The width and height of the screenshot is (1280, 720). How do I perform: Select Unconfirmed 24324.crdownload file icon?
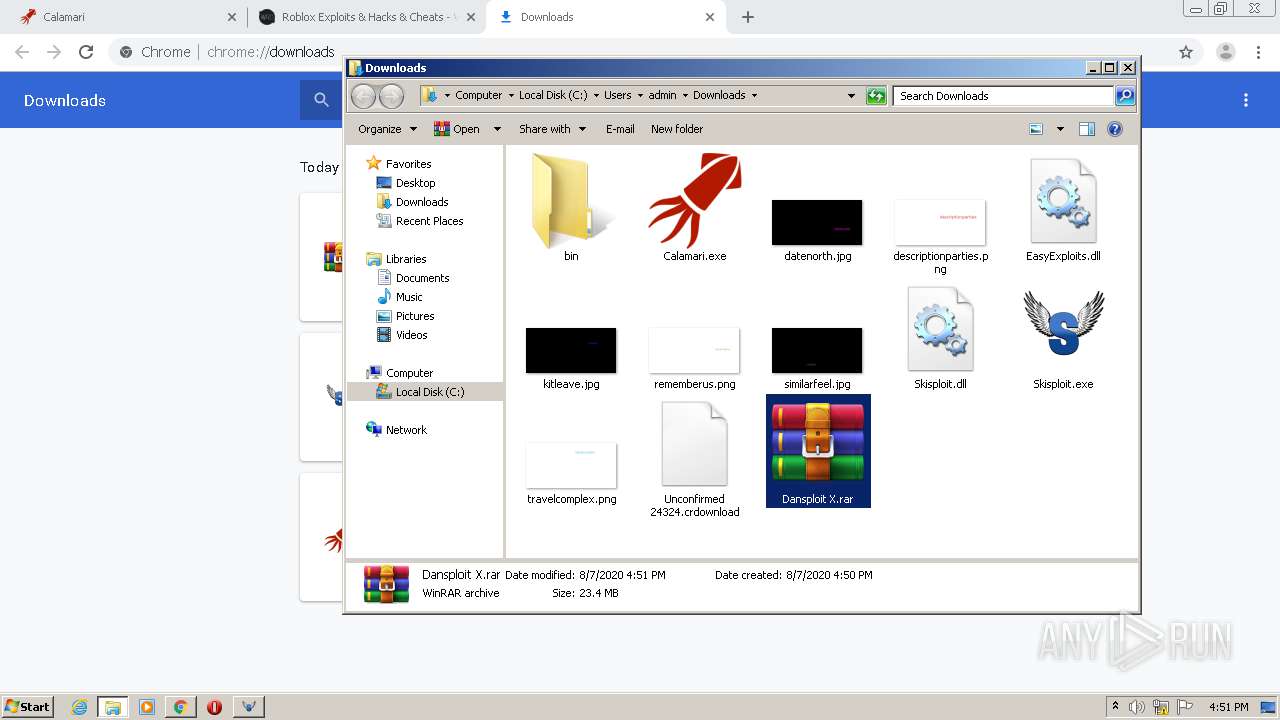694,444
